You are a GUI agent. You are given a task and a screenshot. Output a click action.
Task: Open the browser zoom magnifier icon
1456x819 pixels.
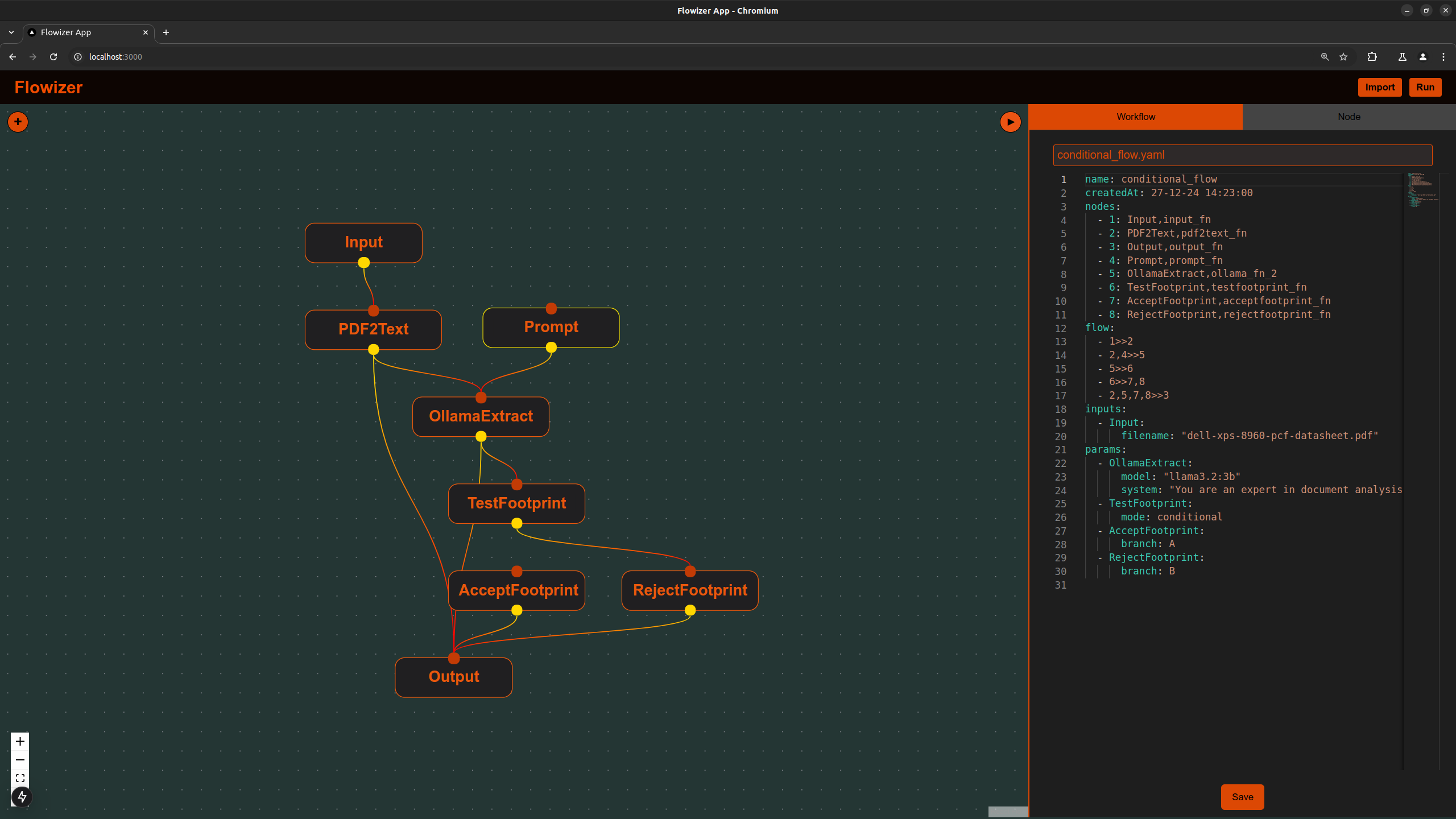[x=1325, y=57]
